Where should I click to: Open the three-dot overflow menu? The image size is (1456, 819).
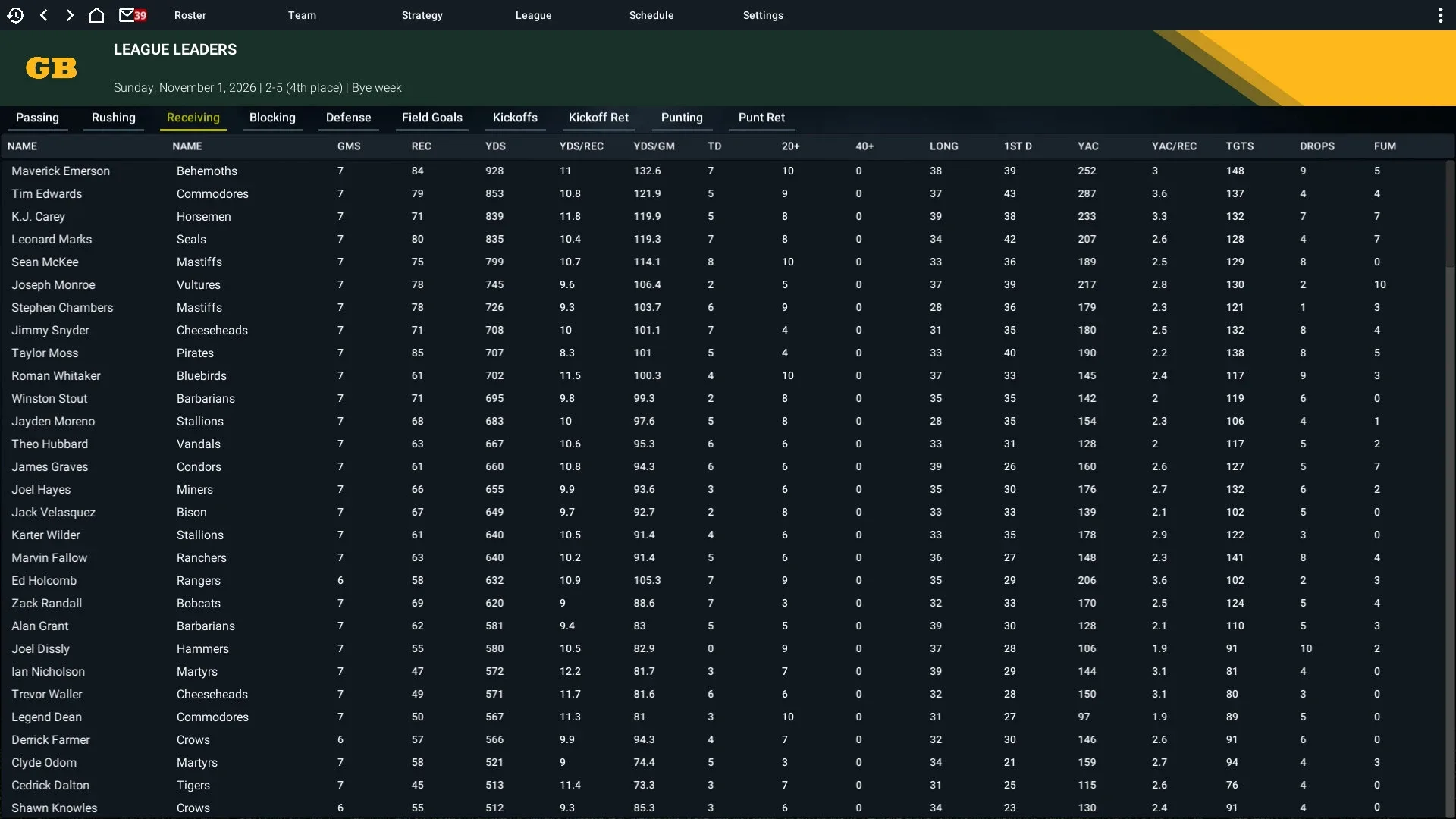click(1440, 15)
